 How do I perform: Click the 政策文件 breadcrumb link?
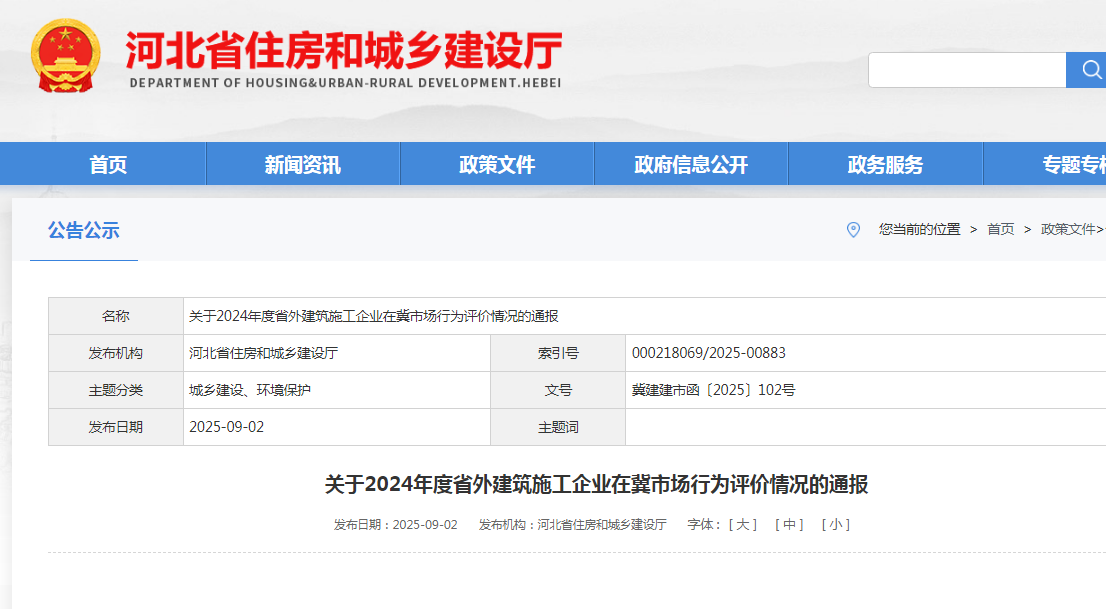pyautogui.click(x=1068, y=230)
